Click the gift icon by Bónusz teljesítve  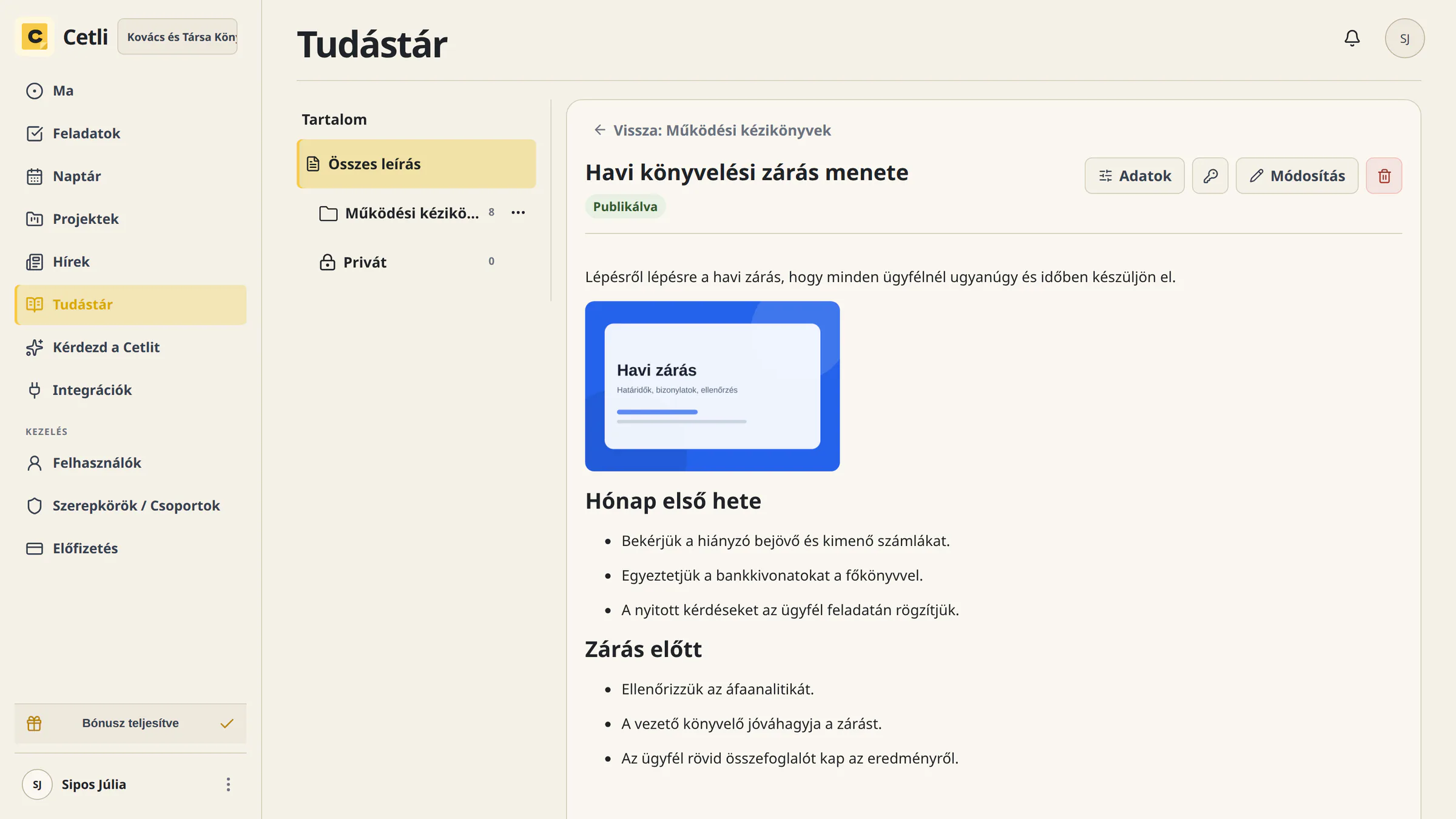35,723
